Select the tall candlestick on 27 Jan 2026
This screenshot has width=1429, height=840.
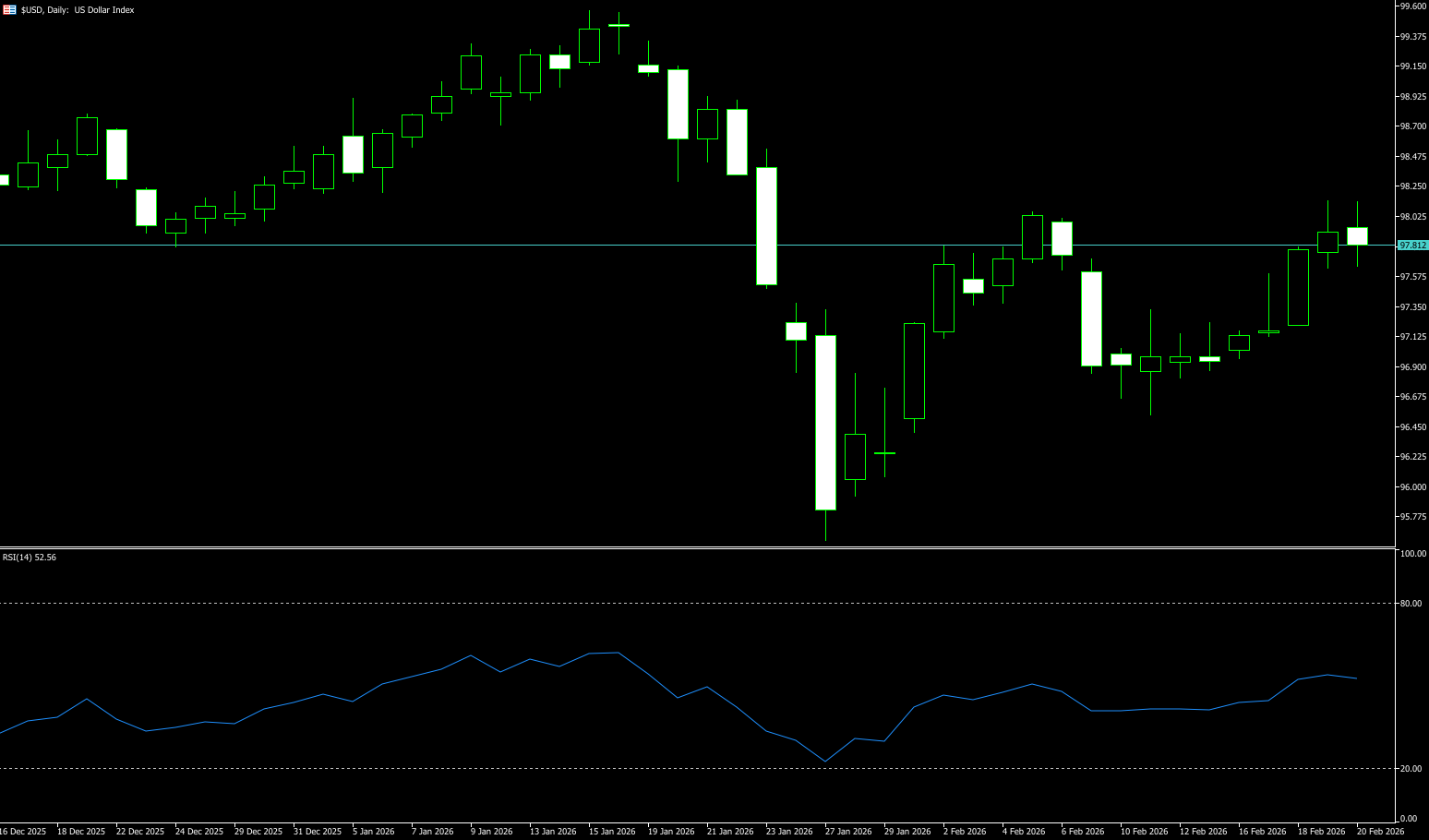(825, 423)
